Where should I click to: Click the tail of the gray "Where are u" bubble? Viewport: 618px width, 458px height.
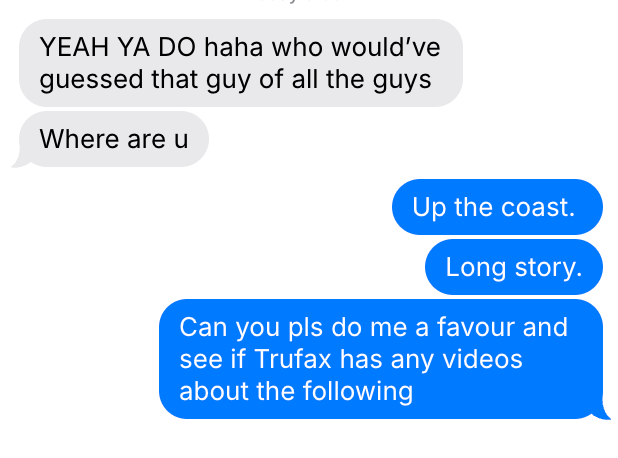(19, 161)
